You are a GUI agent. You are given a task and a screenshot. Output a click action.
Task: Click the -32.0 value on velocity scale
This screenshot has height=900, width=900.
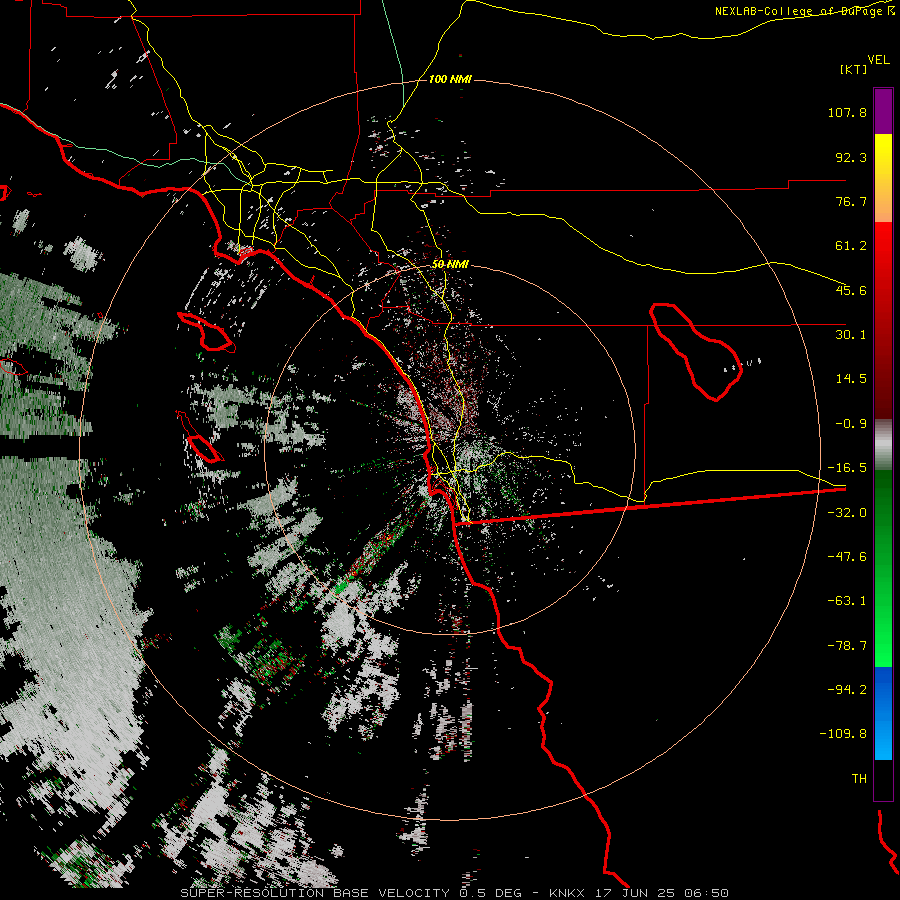(847, 513)
